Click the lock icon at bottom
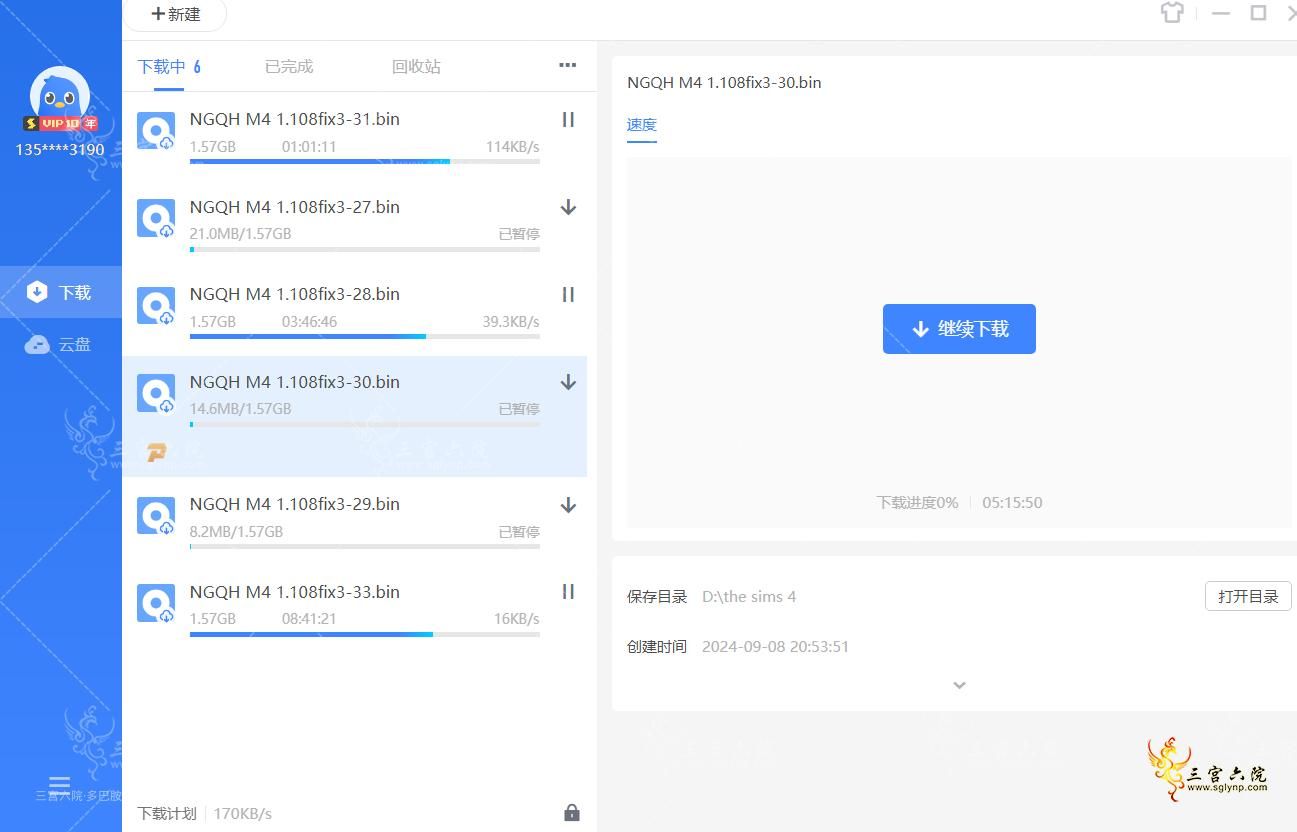Image resolution: width=1297 pixels, height=832 pixels. click(x=572, y=812)
